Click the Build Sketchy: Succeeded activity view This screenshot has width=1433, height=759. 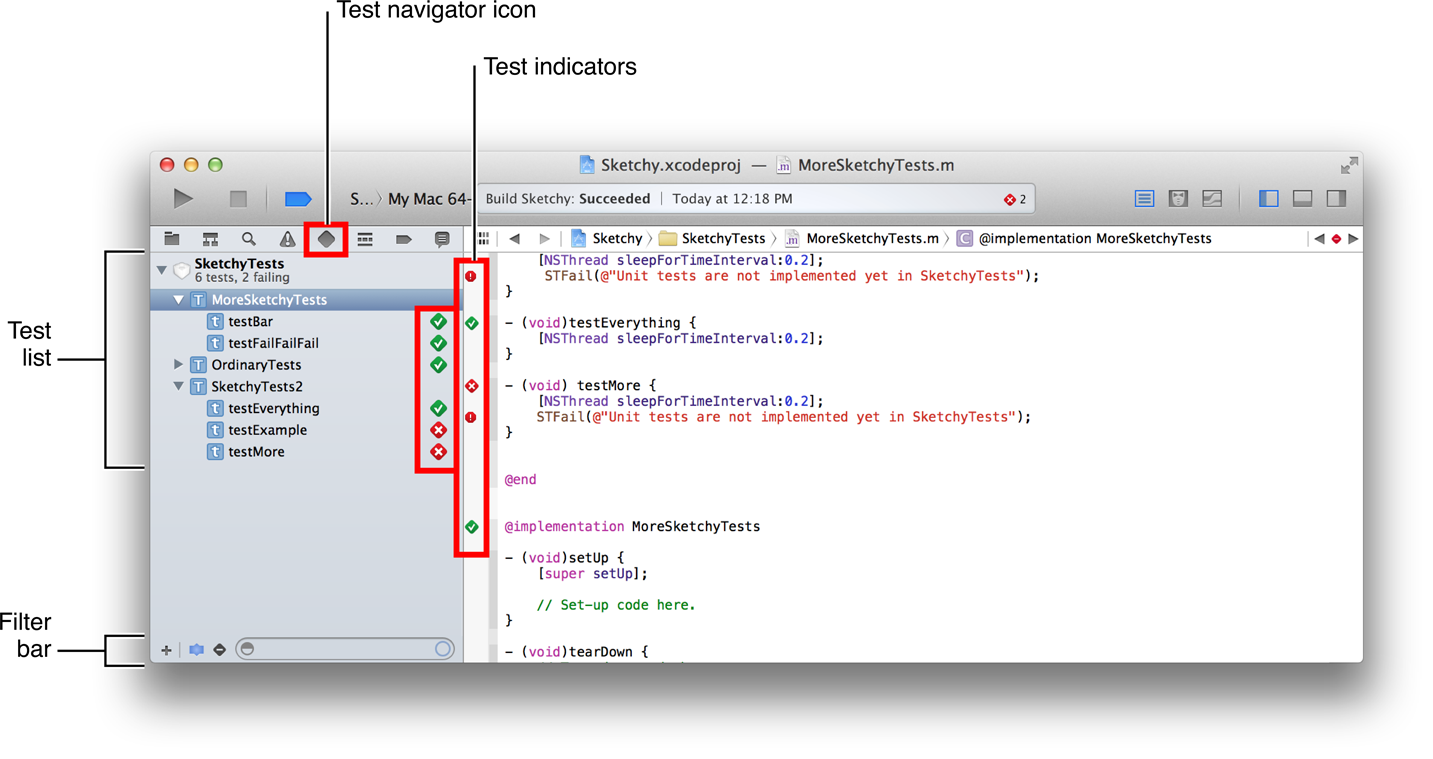click(755, 199)
